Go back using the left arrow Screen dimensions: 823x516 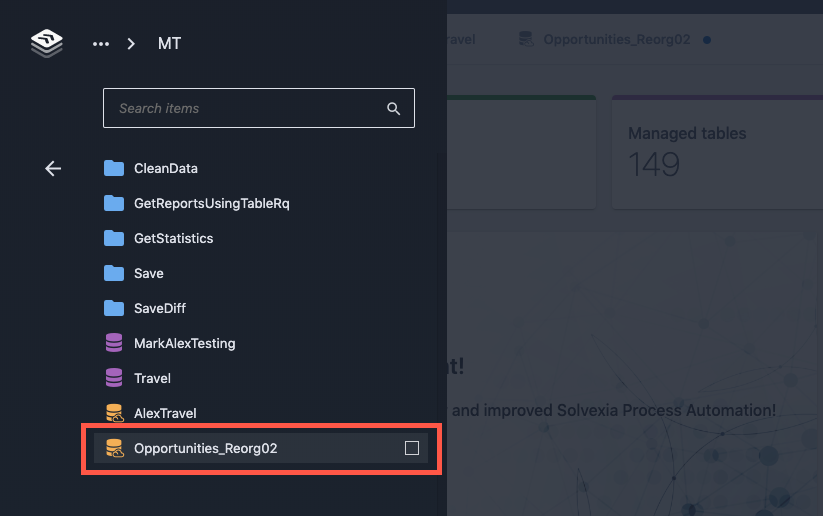[x=53, y=169]
